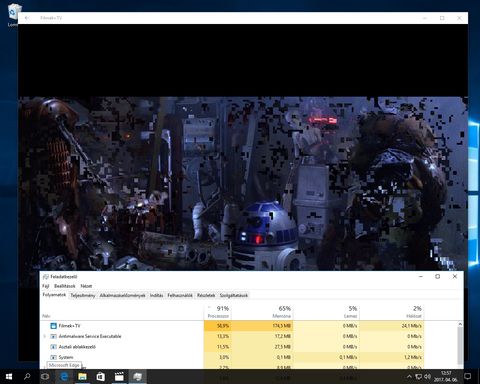Image resolution: width=480 pixels, height=384 pixels.
Task: Click the video playback area in Filmek+TV
Action: pos(243,183)
